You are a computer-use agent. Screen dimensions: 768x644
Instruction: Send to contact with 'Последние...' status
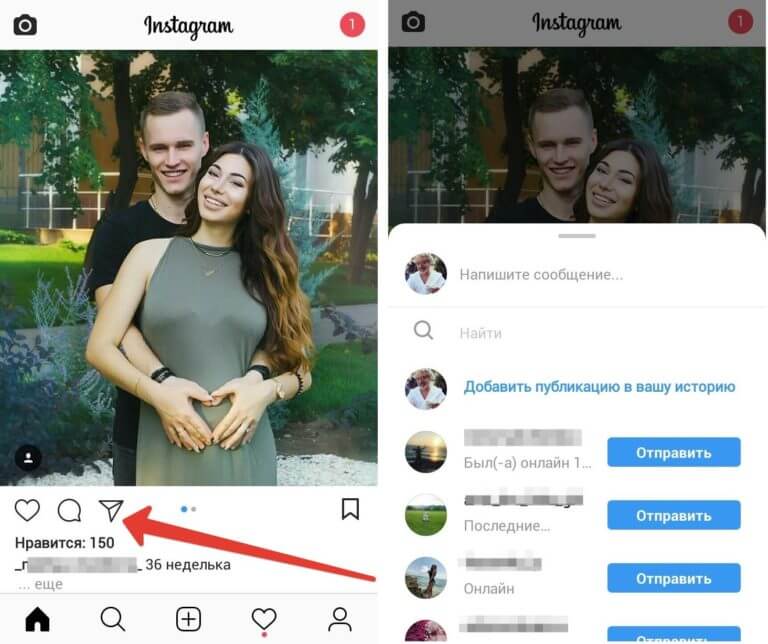click(x=673, y=515)
